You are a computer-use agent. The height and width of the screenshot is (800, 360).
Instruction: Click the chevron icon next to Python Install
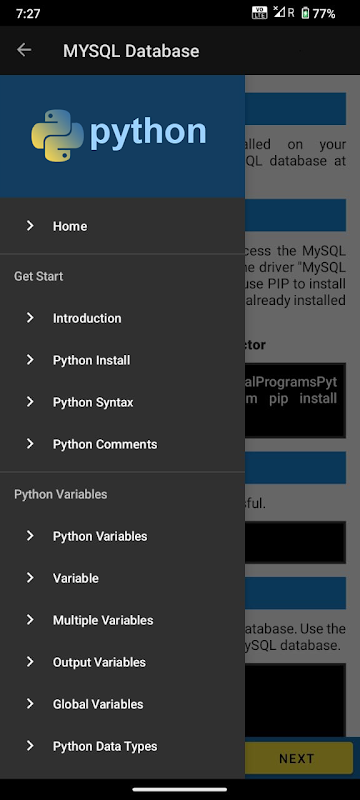coord(30,360)
